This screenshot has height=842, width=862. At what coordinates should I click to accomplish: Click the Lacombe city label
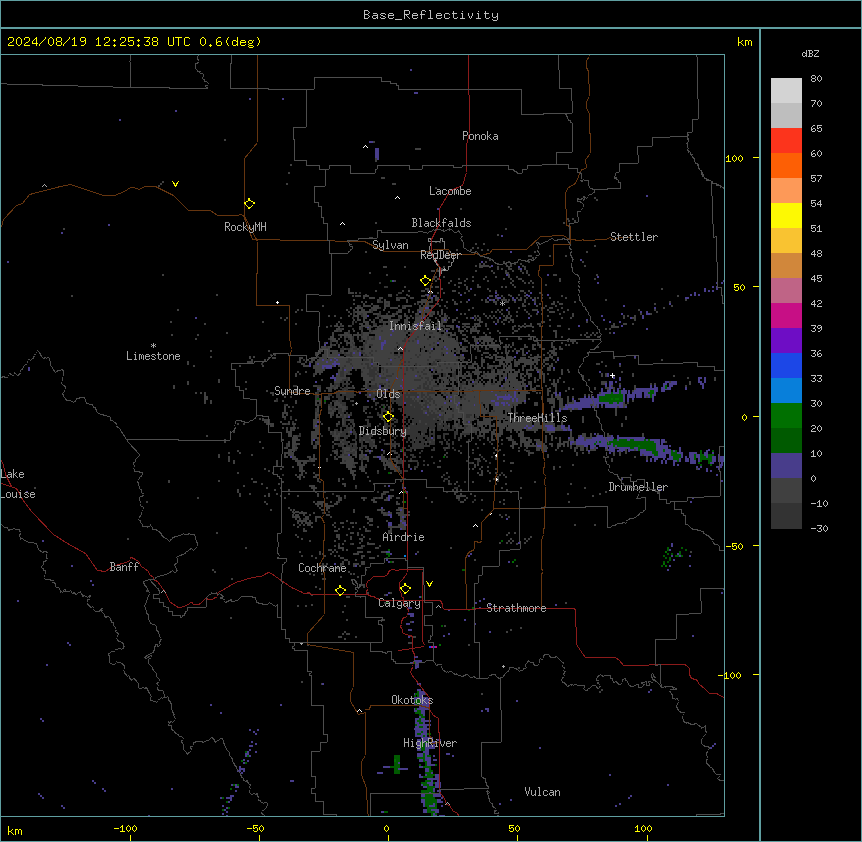click(450, 191)
